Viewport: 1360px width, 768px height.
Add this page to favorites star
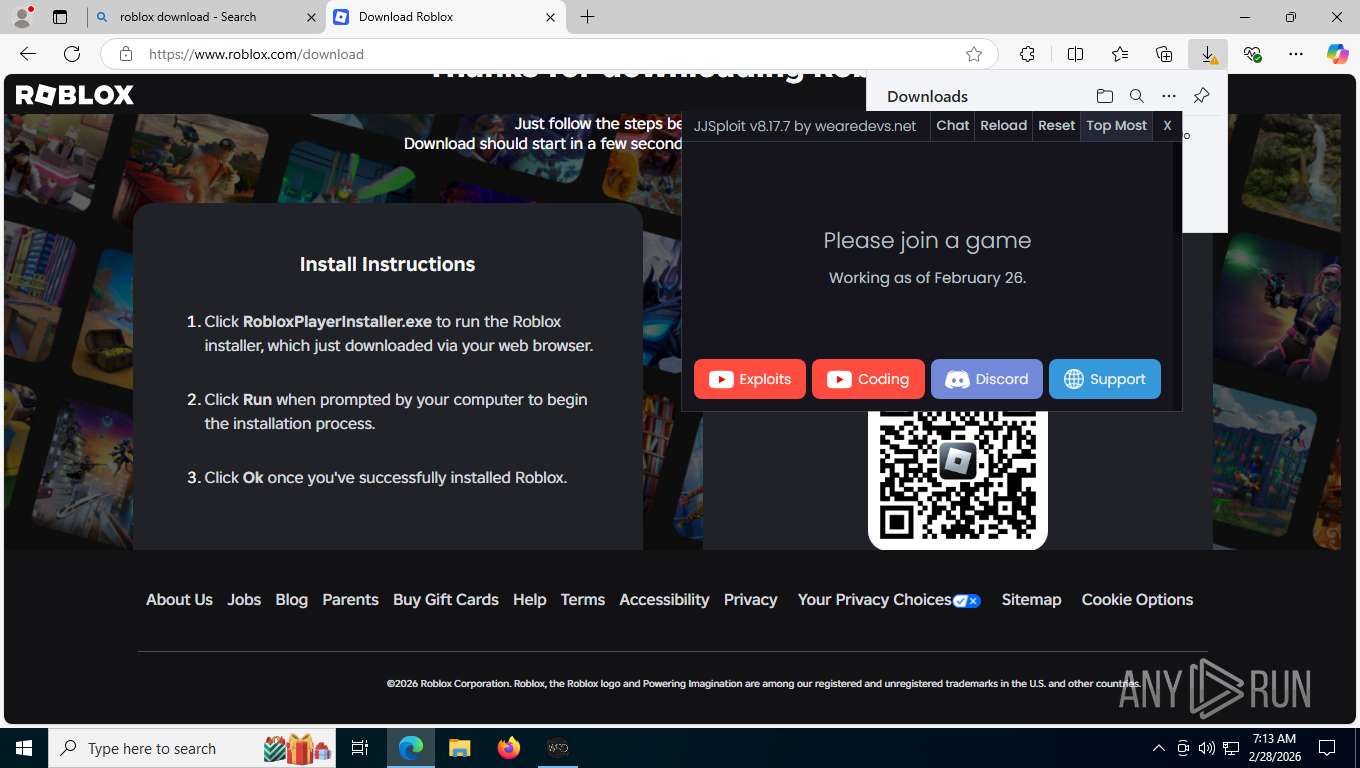[974, 54]
